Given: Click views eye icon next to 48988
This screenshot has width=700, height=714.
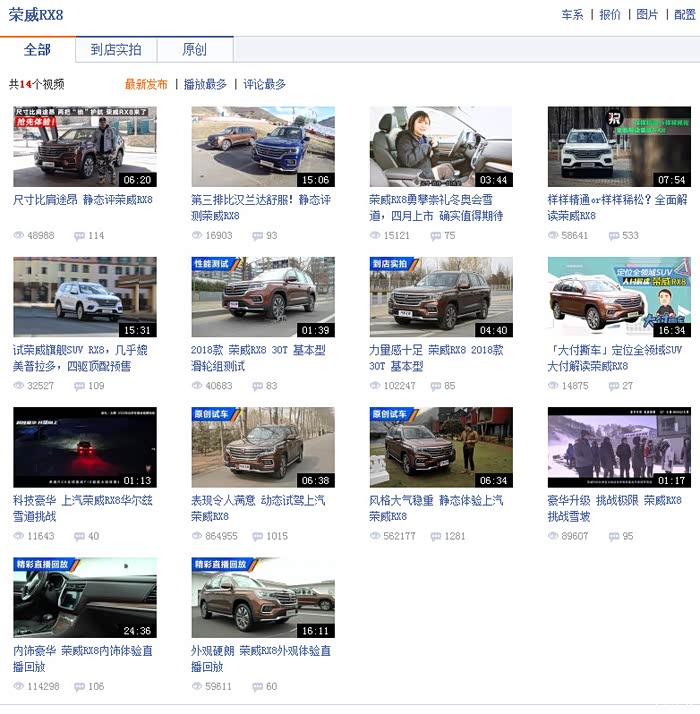Looking at the screenshot, I should [19, 235].
